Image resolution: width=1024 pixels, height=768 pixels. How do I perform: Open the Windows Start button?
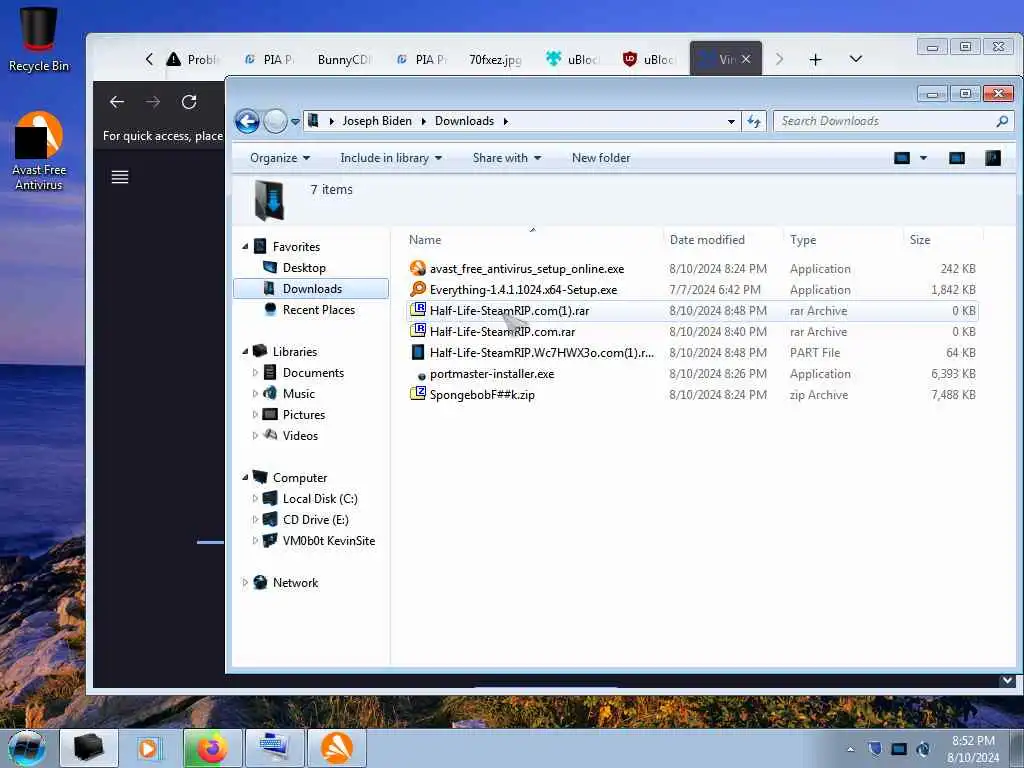point(27,748)
